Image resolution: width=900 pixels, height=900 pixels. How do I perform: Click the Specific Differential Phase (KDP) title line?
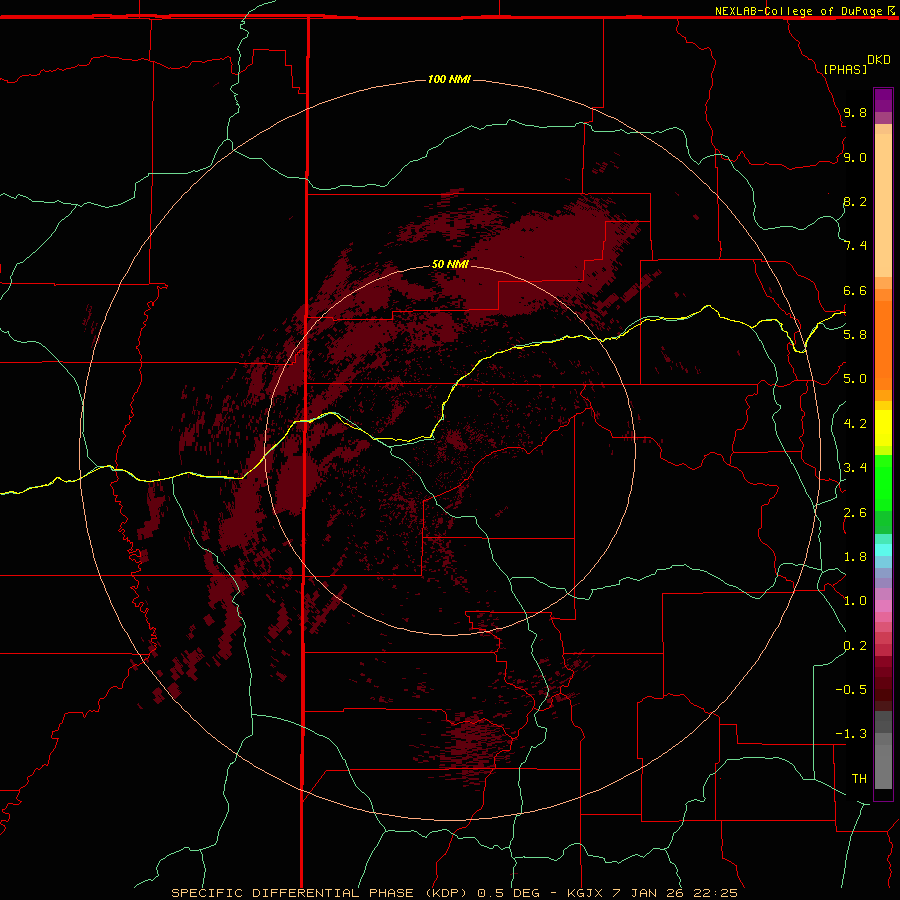[454, 893]
